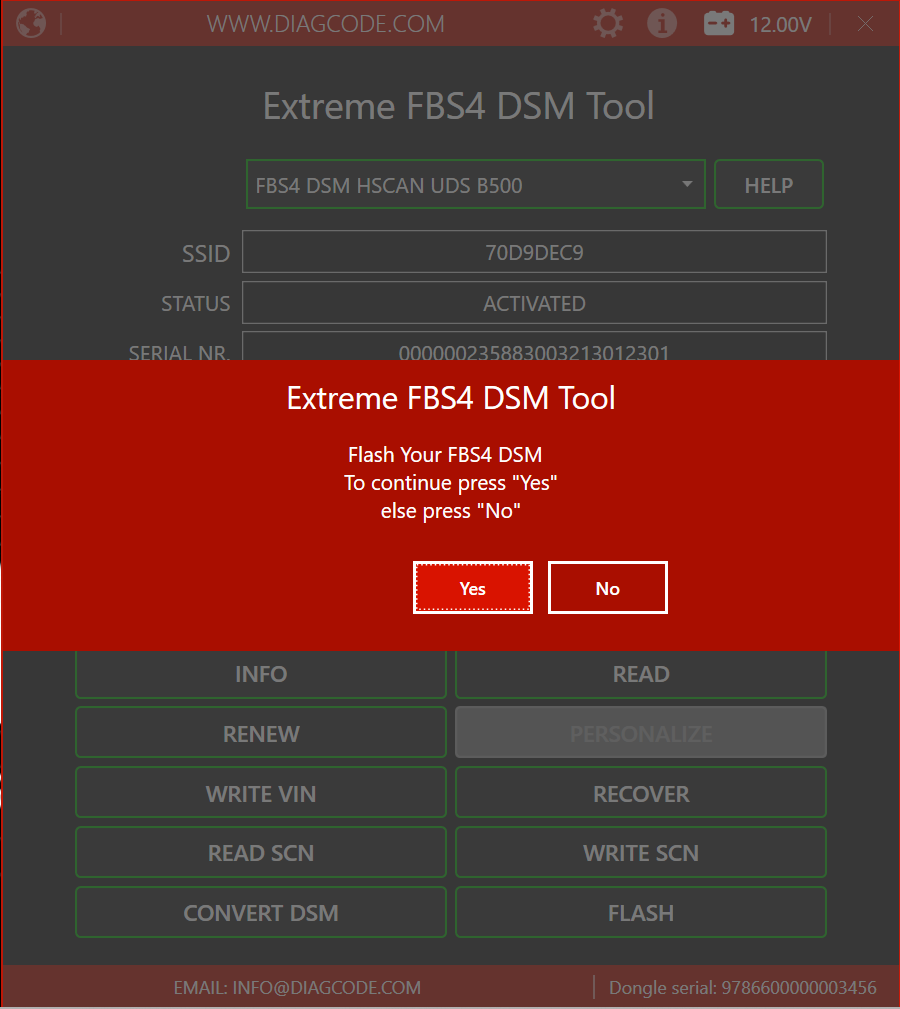Cancel flashing by pressing No
This screenshot has height=1009, width=900.
coord(607,588)
